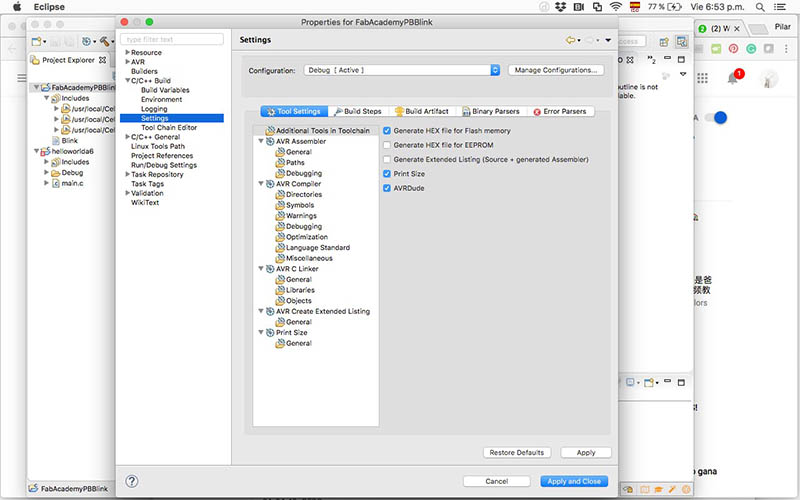This screenshot has width=800, height=500.
Task: Click the wand icon in Eclipse bottom status bar
Action: (x=672, y=489)
